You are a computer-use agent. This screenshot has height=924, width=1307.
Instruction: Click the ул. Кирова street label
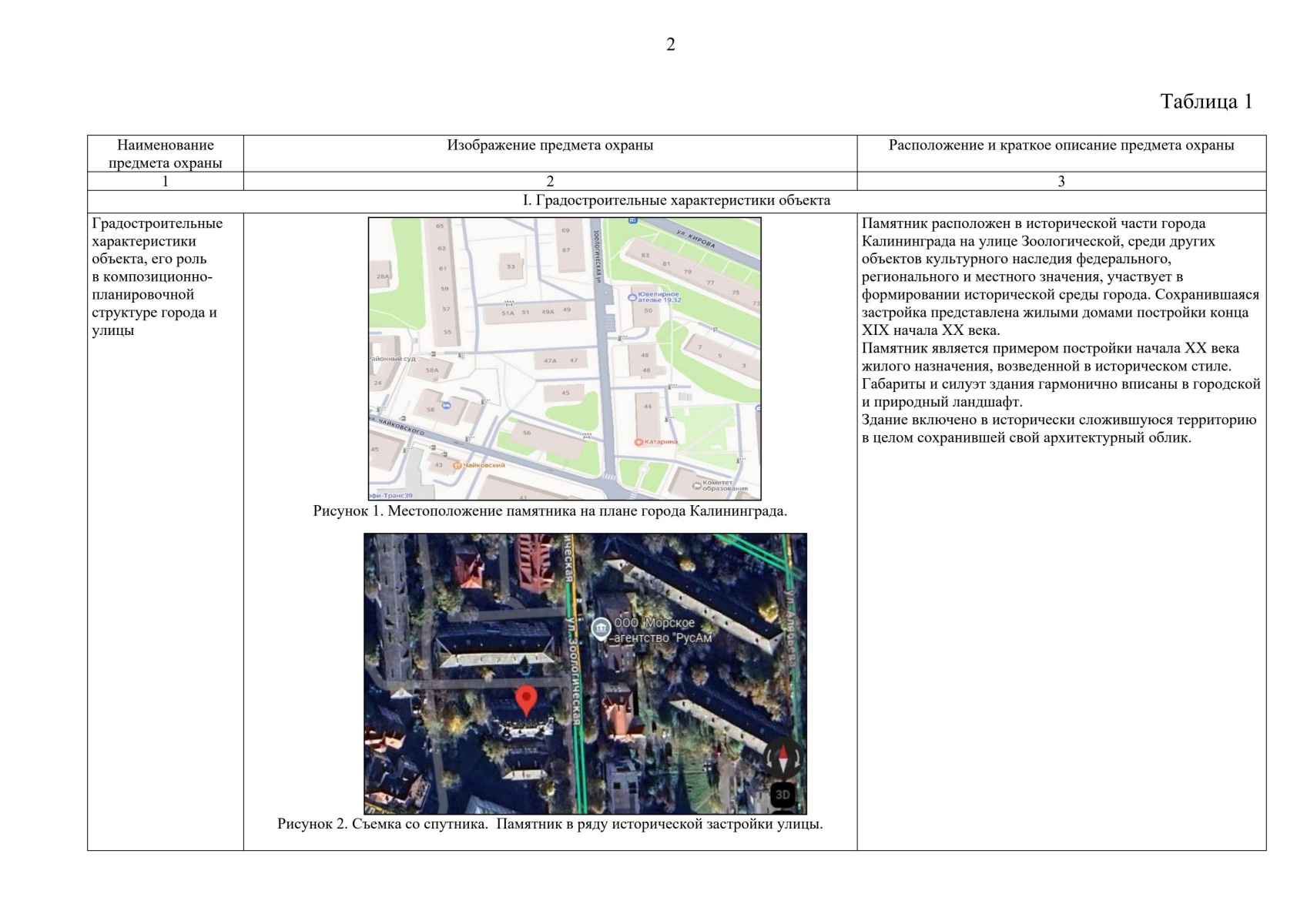coord(696,238)
